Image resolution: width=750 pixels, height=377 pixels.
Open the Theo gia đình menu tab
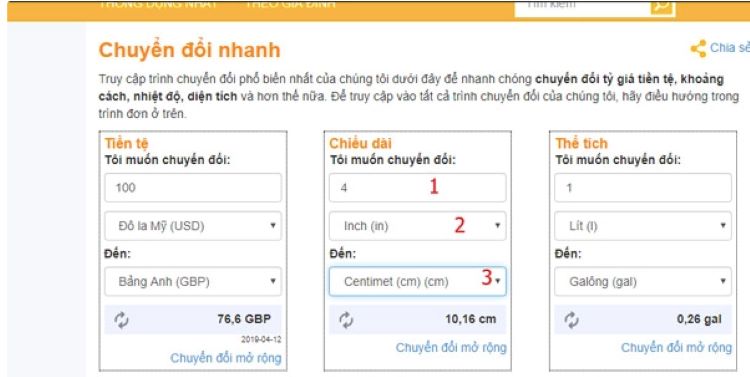pyautogui.click(x=290, y=5)
